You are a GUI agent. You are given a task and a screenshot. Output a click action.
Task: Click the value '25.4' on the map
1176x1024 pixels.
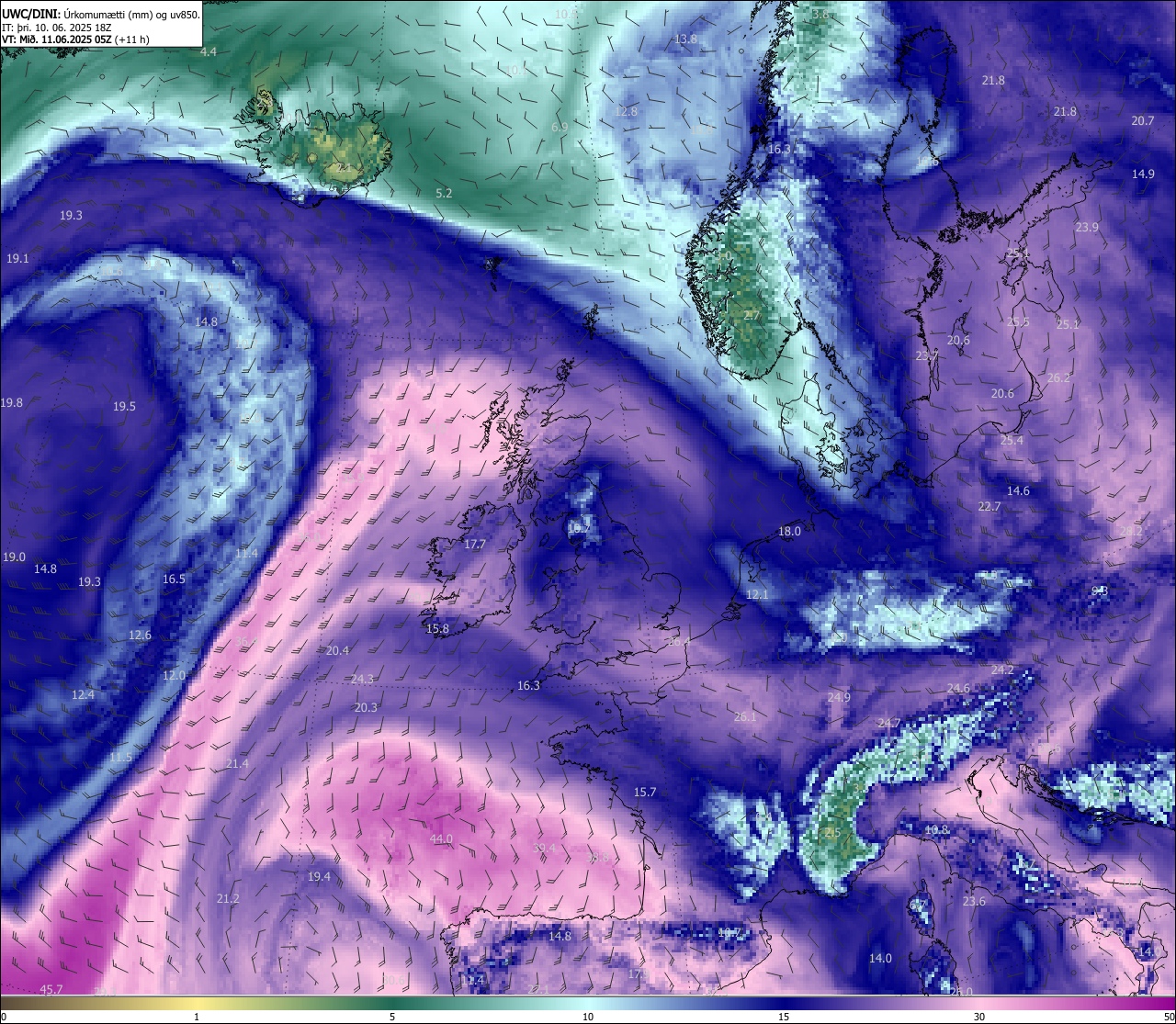point(1012,441)
